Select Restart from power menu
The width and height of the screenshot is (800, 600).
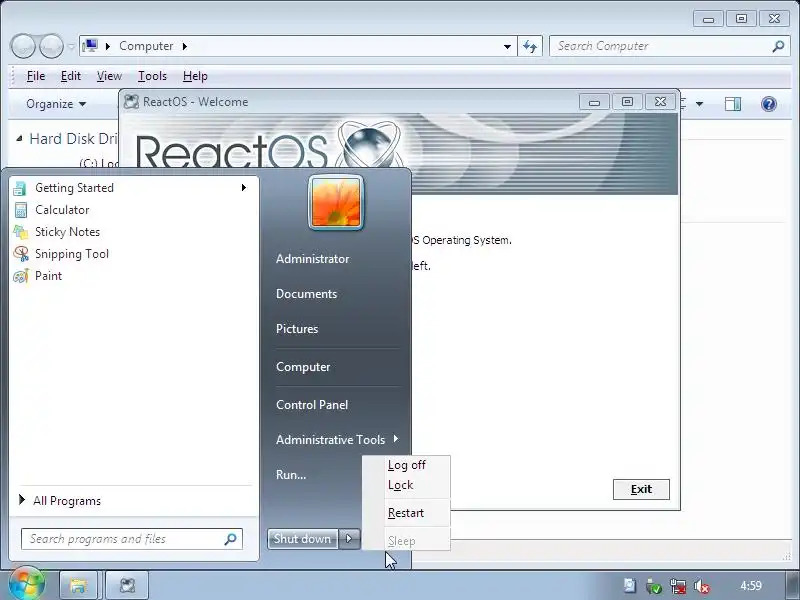[x=406, y=513]
